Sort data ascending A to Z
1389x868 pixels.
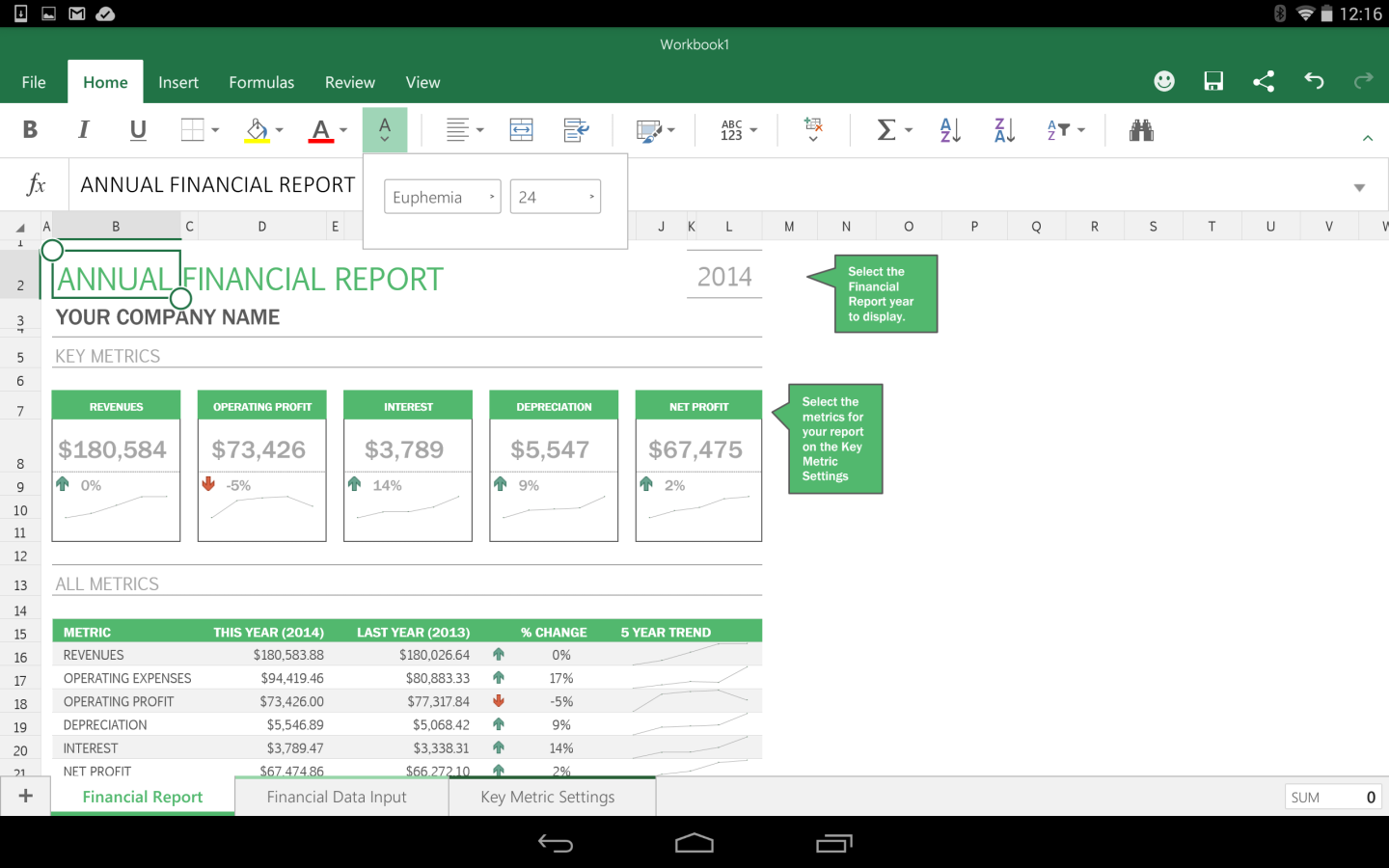(948, 128)
